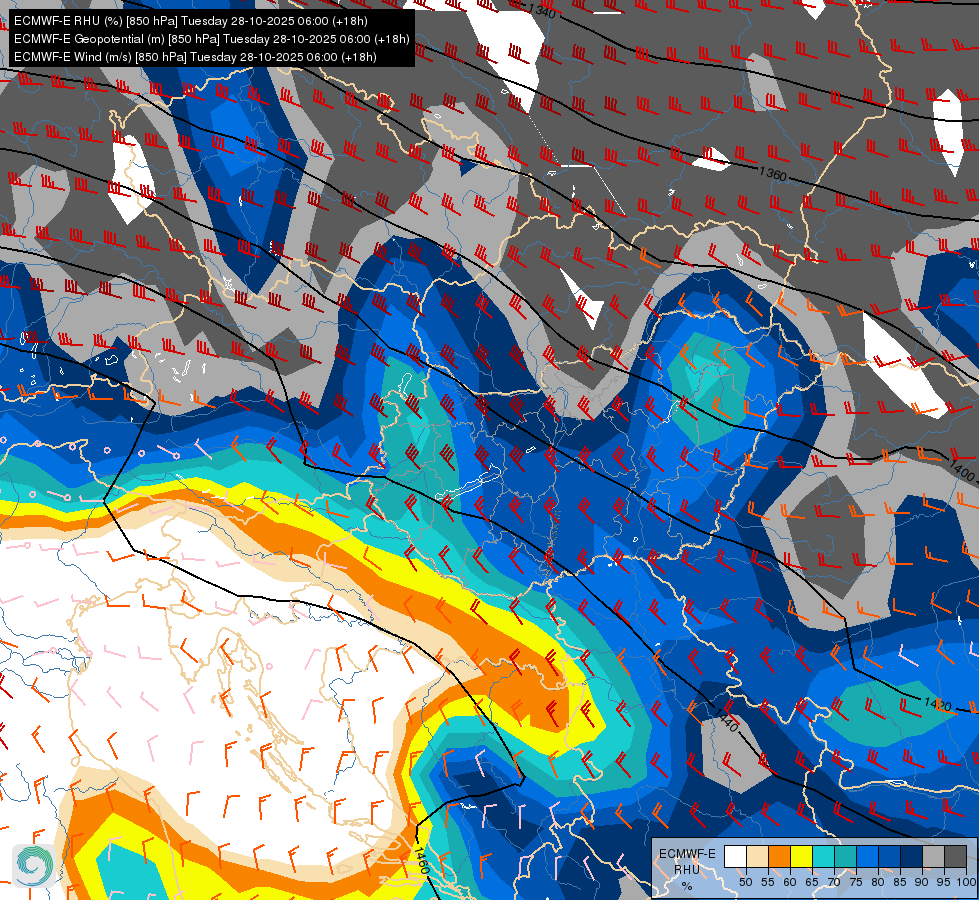The height and width of the screenshot is (900, 979).
Task: Click the spiral logo icon in the corner
Action: tap(34, 865)
